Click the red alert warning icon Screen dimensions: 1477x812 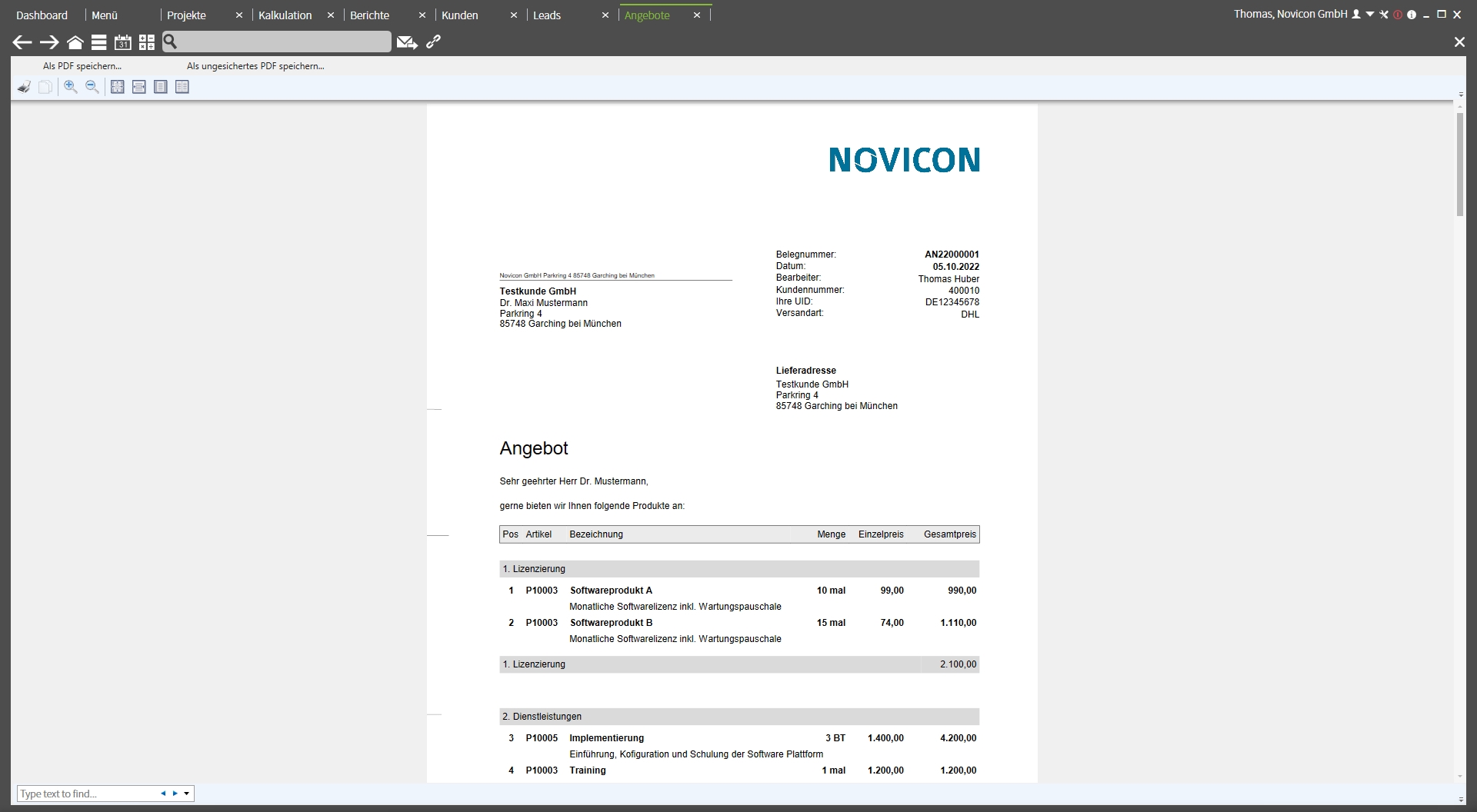(1398, 15)
